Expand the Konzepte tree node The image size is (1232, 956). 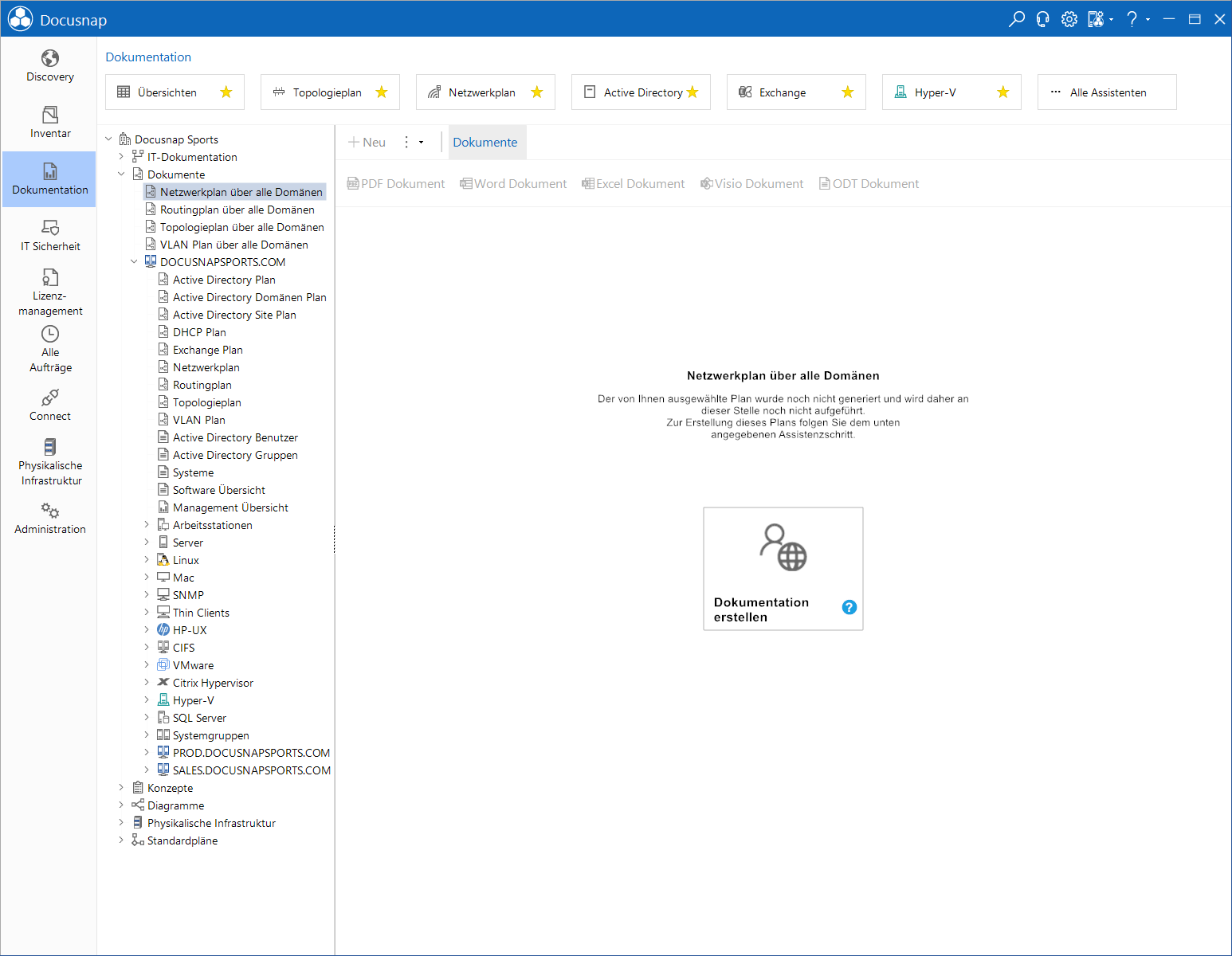121,788
